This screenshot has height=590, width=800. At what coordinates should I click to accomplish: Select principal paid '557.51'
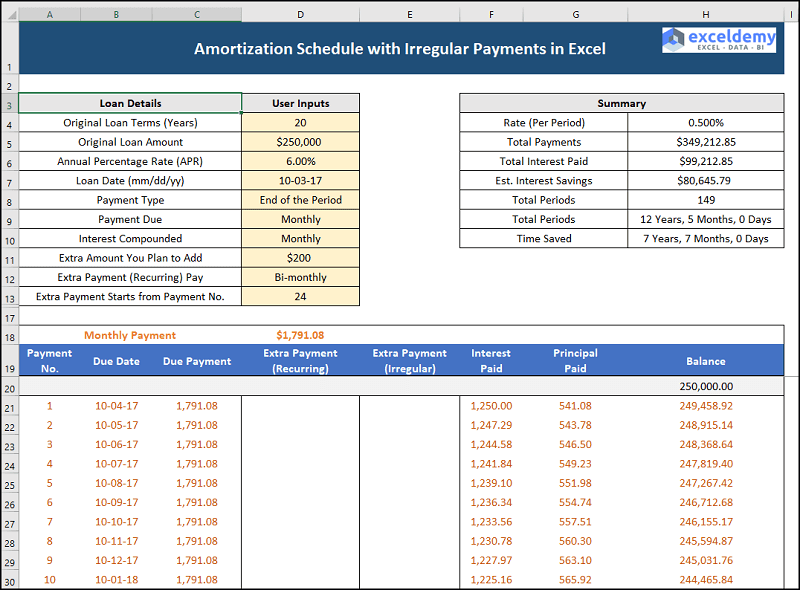pos(576,522)
